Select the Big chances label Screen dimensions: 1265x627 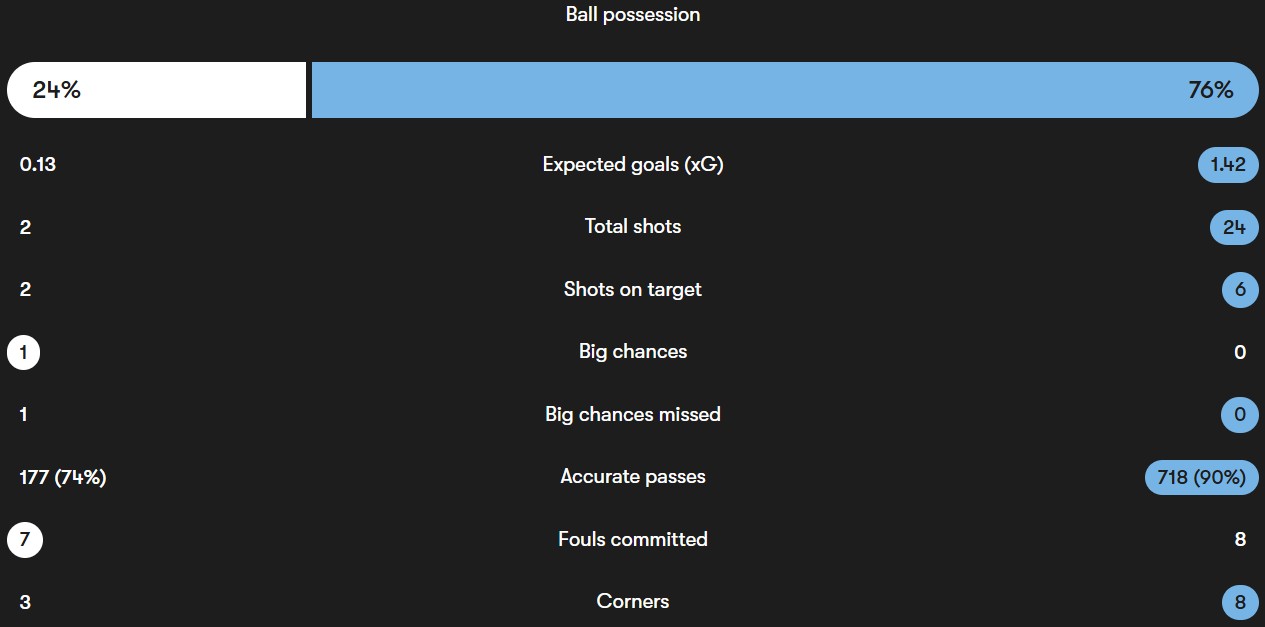click(x=633, y=352)
